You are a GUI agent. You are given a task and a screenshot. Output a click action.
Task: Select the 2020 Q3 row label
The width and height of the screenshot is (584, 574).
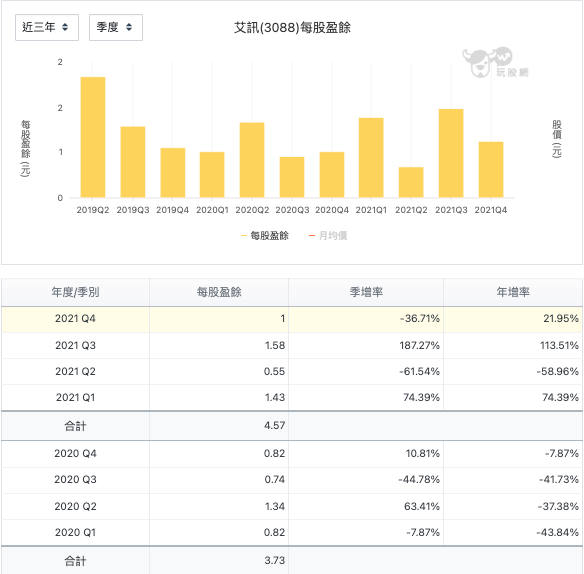(75, 479)
